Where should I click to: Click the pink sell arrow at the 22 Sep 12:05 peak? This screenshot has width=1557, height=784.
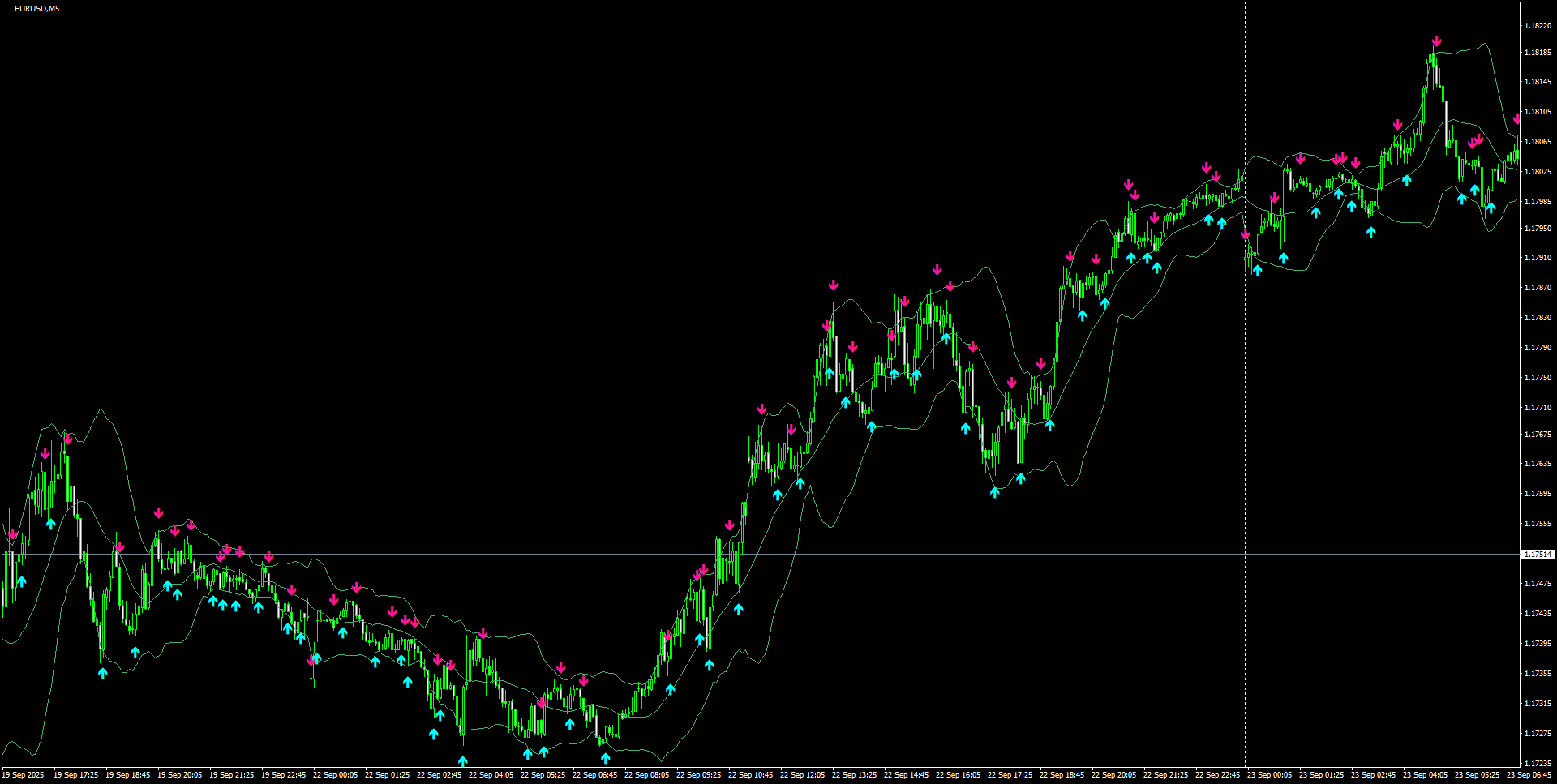coord(832,285)
